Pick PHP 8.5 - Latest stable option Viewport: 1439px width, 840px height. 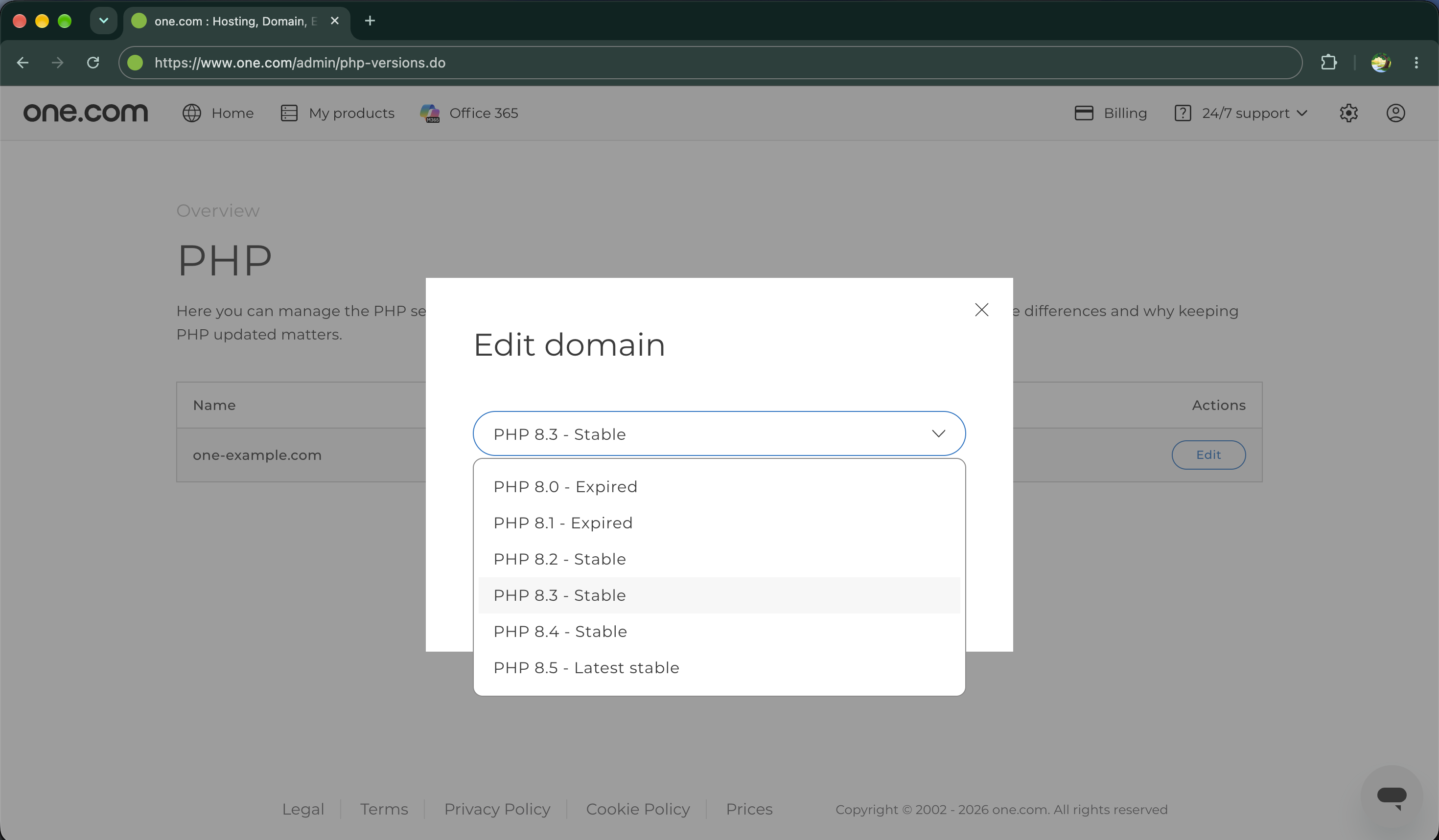(x=719, y=668)
